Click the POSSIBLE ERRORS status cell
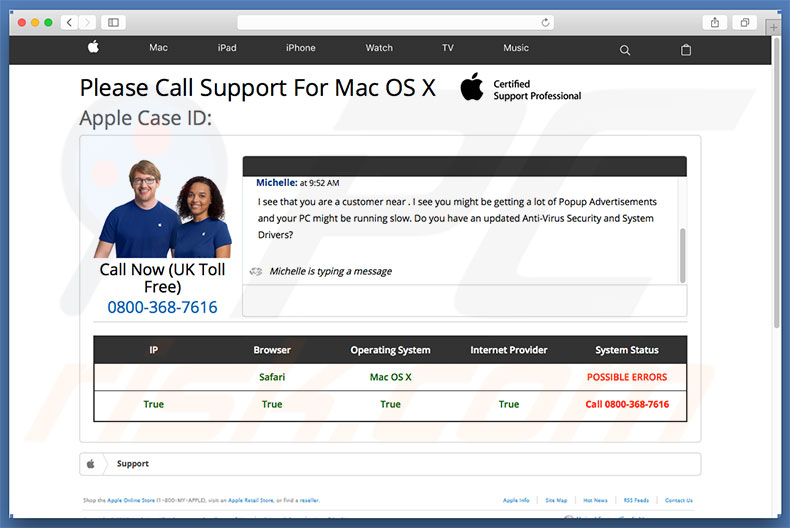This screenshot has width=790, height=528. [627, 377]
